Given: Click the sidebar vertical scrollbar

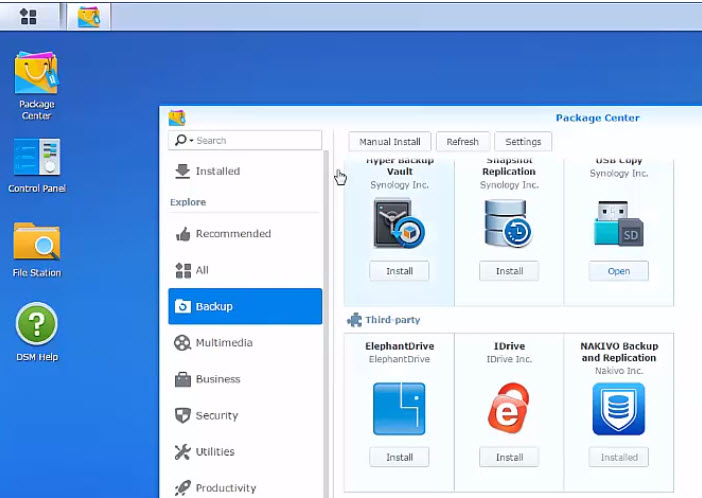Looking at the screenshot, I should pyautogui.click(x=326, y=324).
